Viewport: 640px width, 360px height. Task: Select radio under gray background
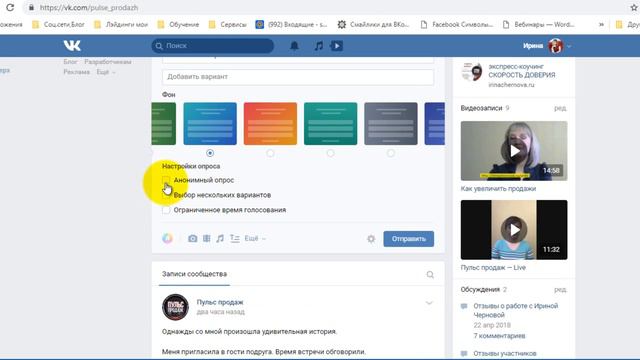click(x=391, y=153)
